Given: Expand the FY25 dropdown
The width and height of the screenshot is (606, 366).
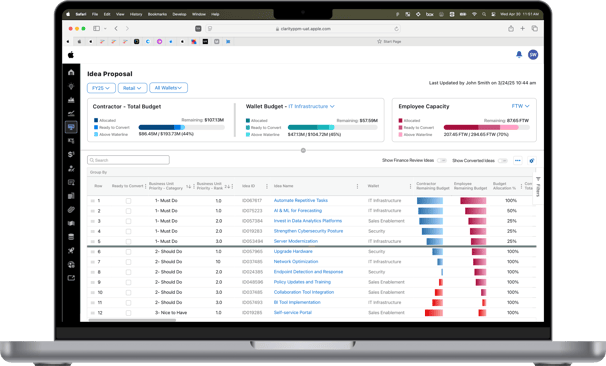Looking at the screenshot, I should [x=101, y=88].
